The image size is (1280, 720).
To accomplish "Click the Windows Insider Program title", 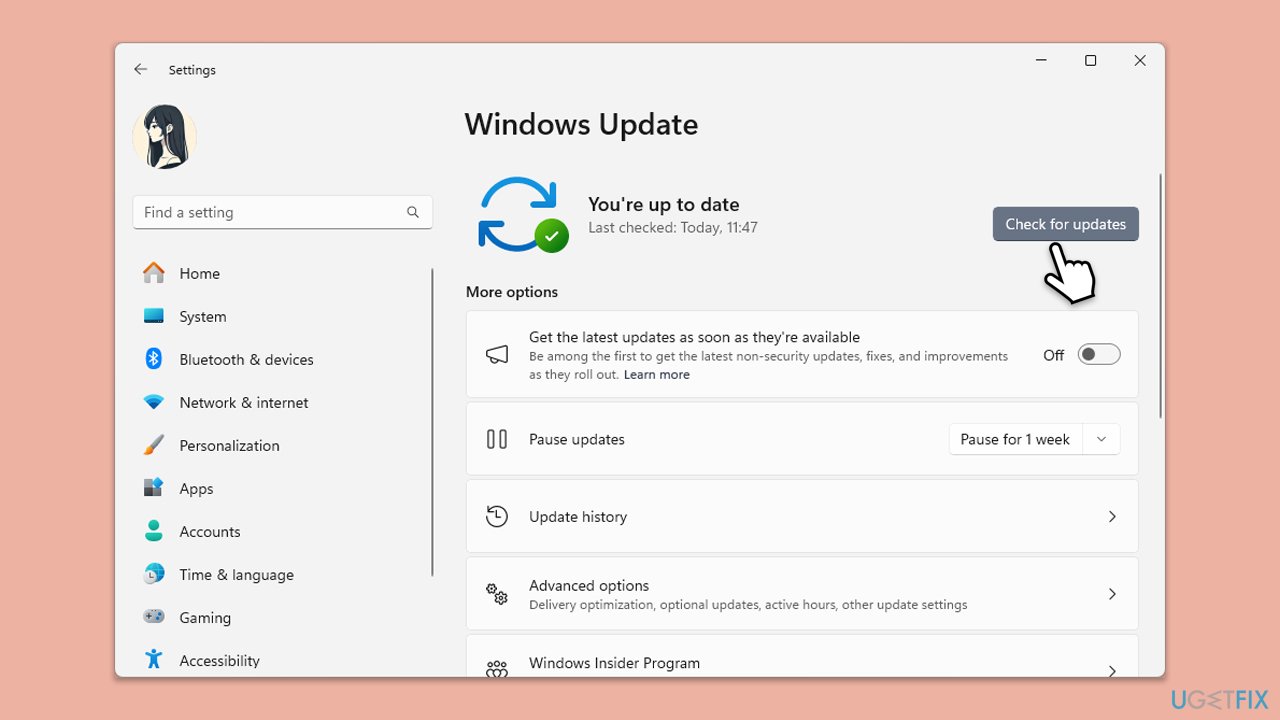I will pyautogui.click(x=614, y=662).
